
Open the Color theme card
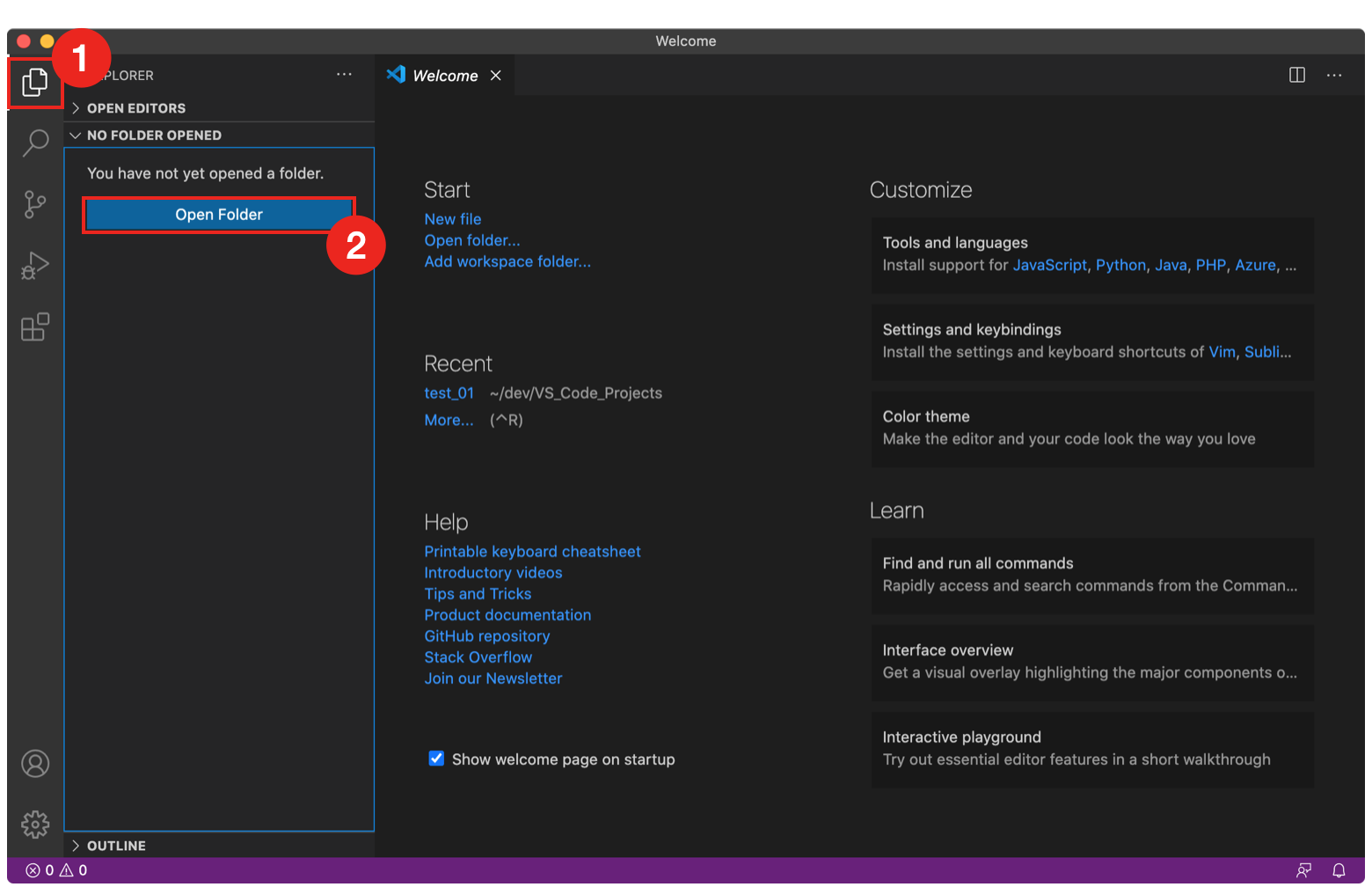click(1092, 429)
